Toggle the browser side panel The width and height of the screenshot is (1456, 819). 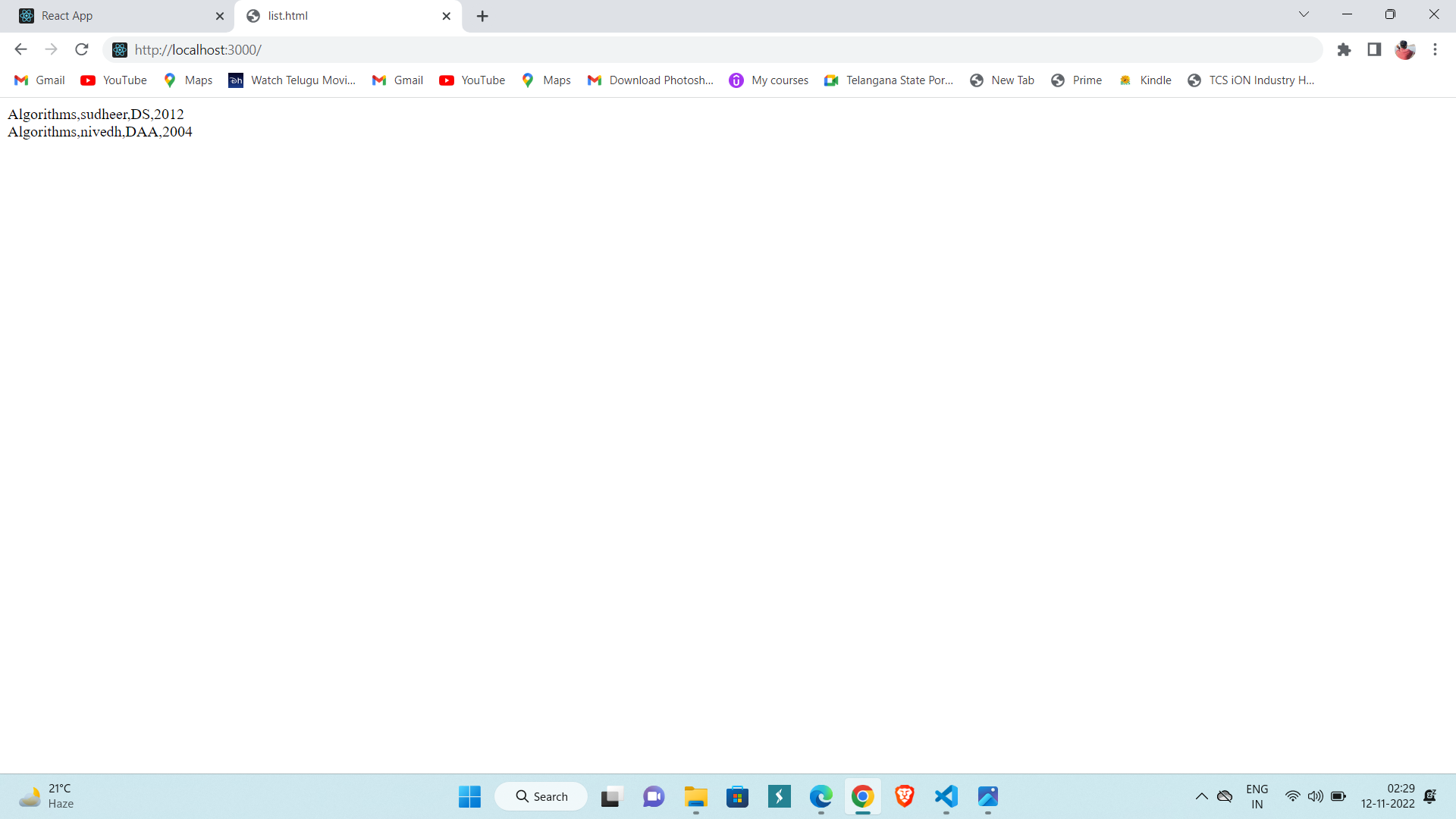1374,50
